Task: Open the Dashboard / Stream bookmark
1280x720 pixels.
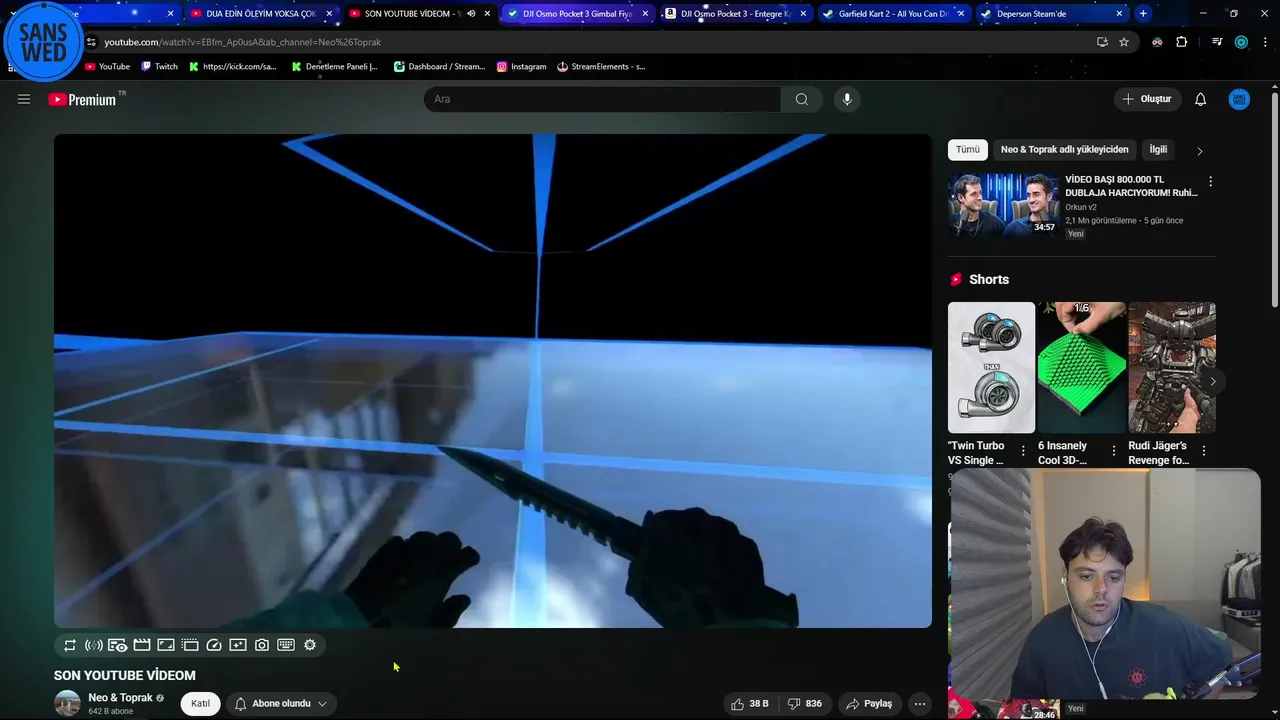Action: click(x=439, y=67)
